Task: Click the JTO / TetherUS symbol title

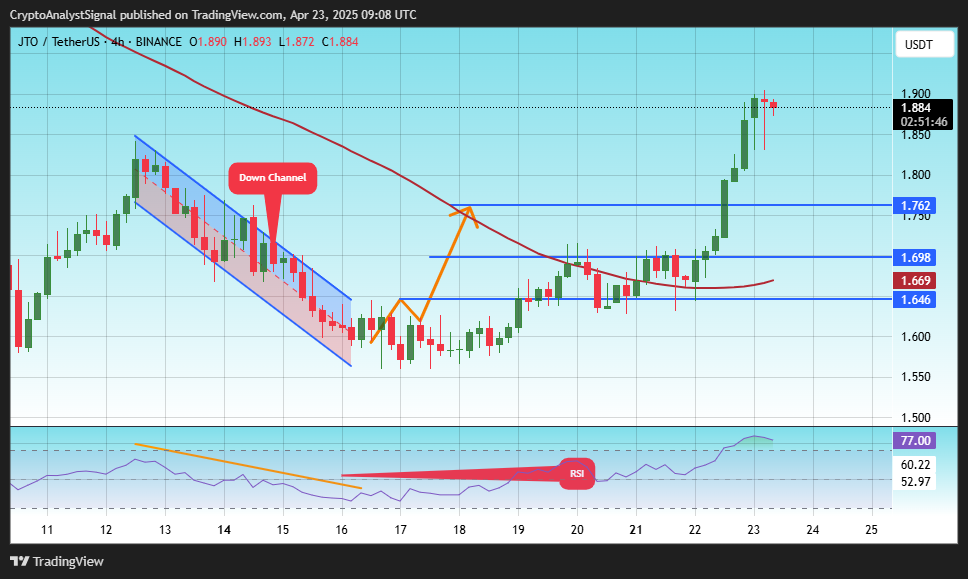Action: tap(58, 42)
